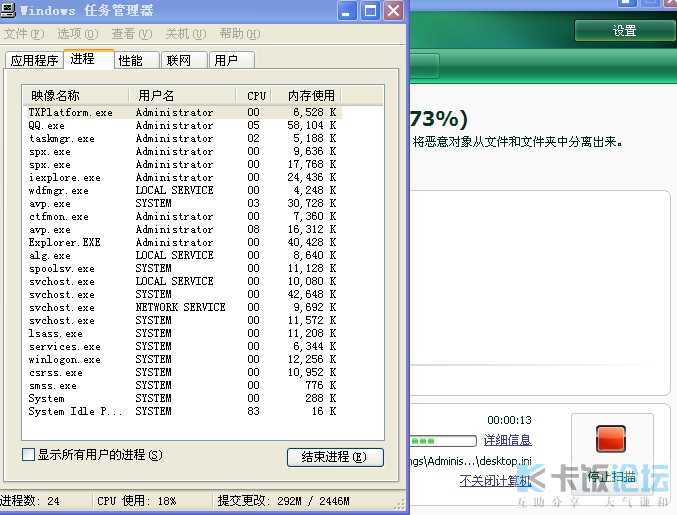Image resolution: width=677 pixels, height=515 pixels.
Task: Select the System Idle Process row
Action: tap(182, 411)
